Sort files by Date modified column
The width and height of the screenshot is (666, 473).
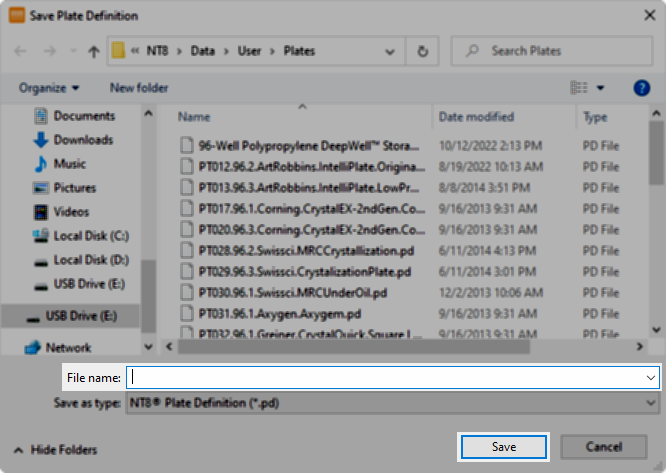(x=475, y=117)
